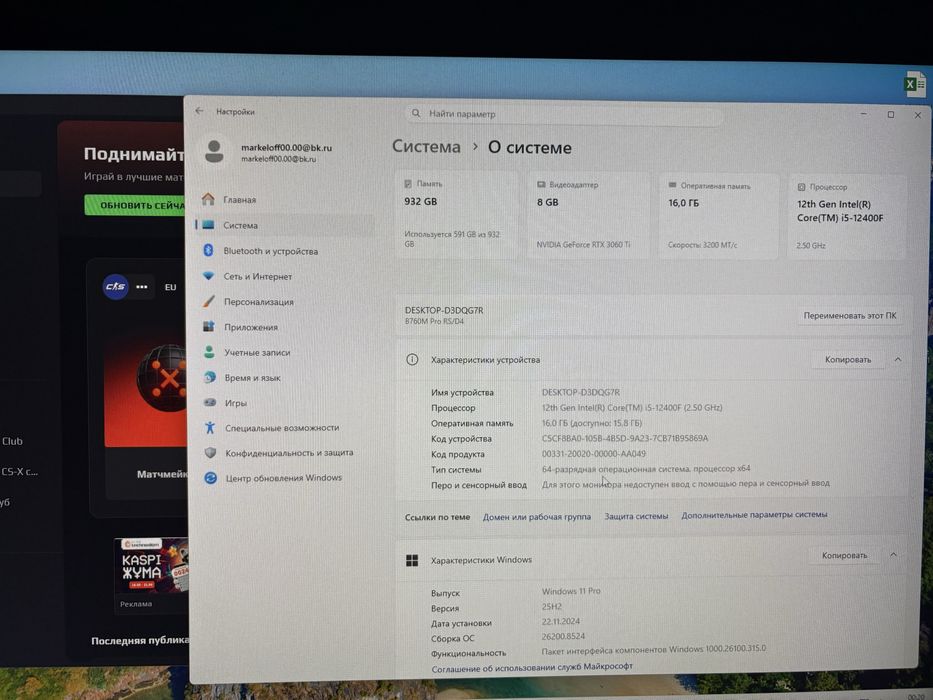Open Соглашение об использовании служб Майкрософт
Screen dimensions: 933x700
(532, 668)
